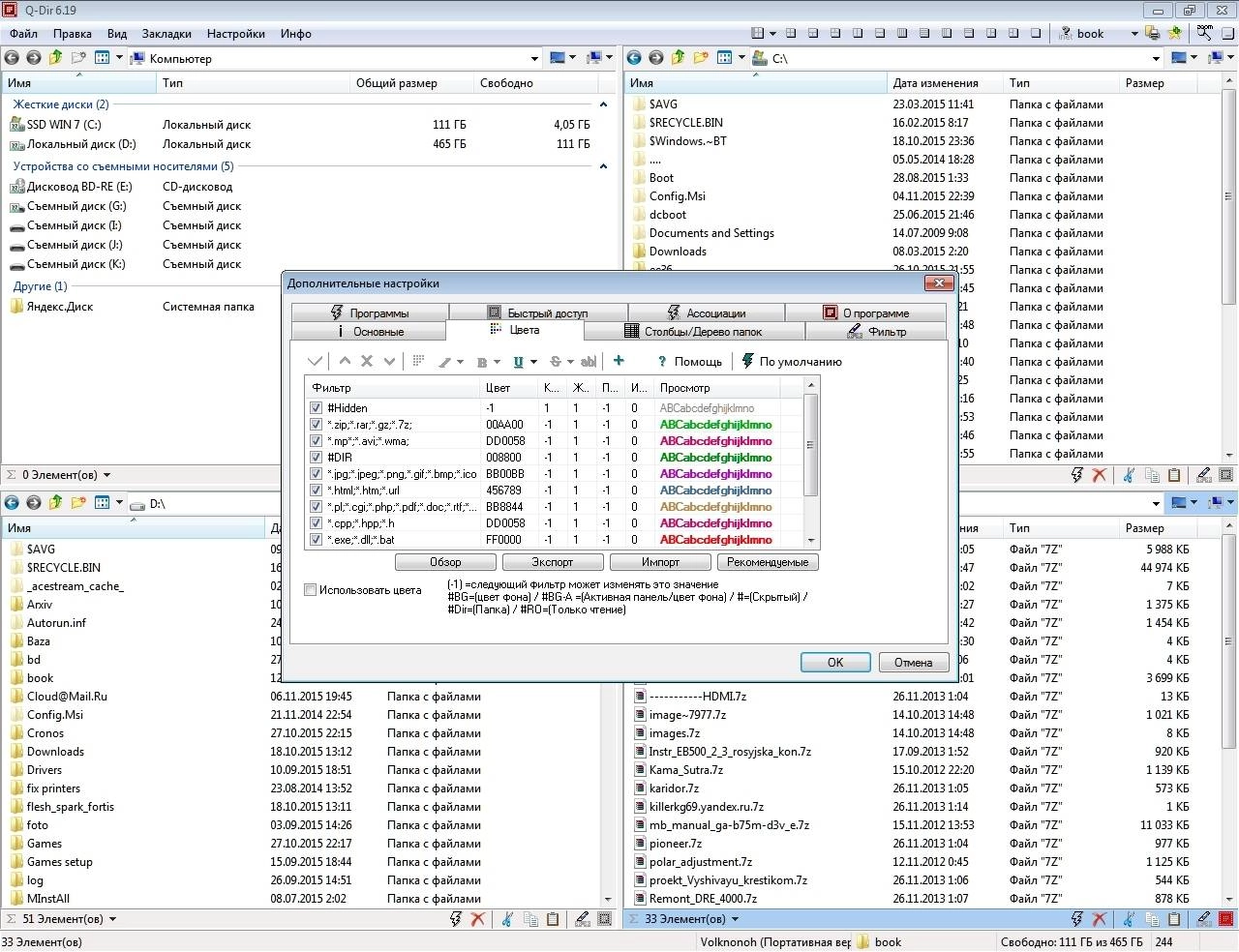Select the red FF0000 color preview
This screenshot has width=1239, height=952.
point(715,540)
